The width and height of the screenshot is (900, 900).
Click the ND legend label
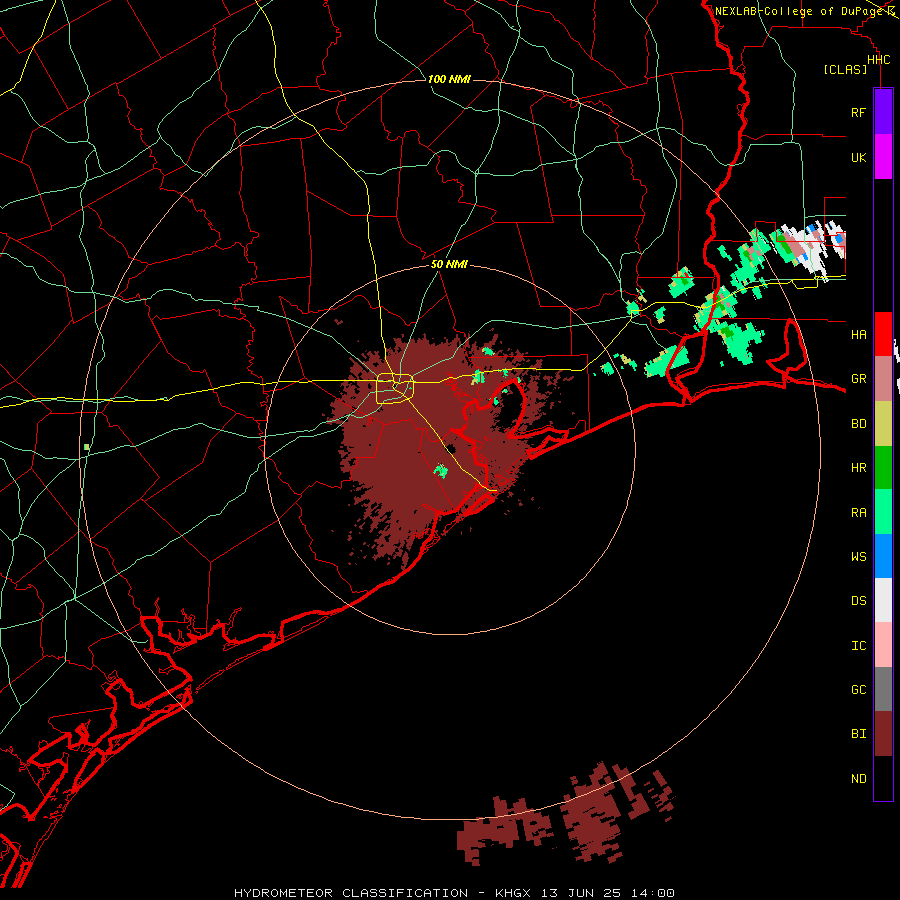click(x=858, y=779)
